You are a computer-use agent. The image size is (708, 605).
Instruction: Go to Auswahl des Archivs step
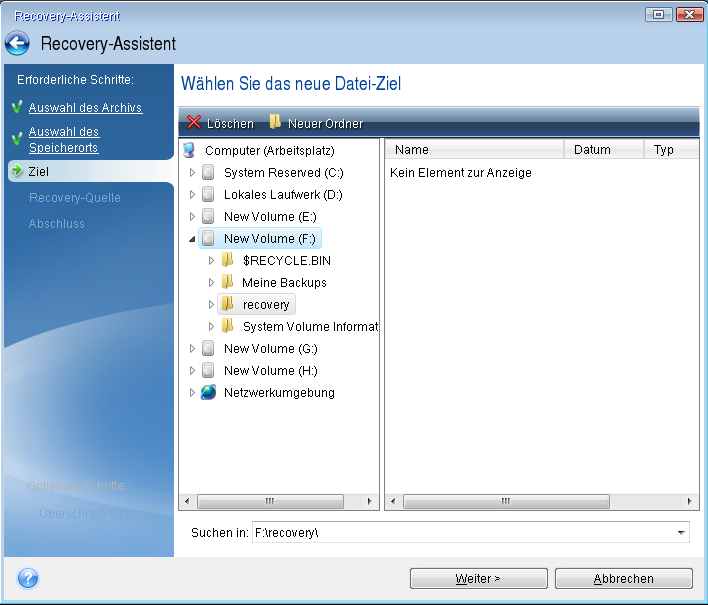pyautogui.click(x=85, y=108)
